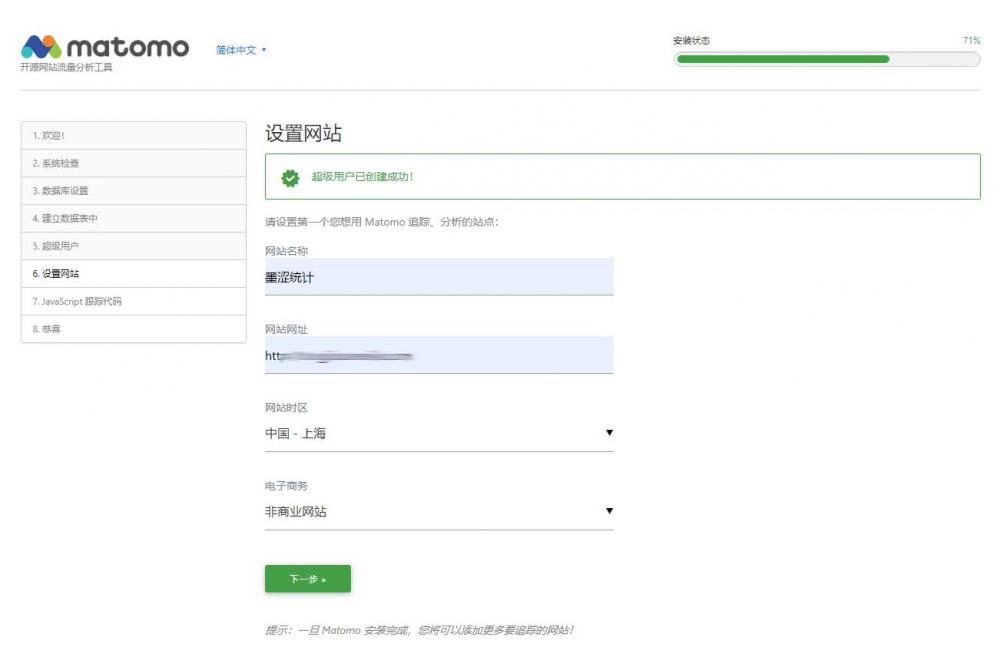Open the 电子商务 dropdown showing 非商业网站
This screenshot has width=1000, height=647.
click(x=439, y=512)
